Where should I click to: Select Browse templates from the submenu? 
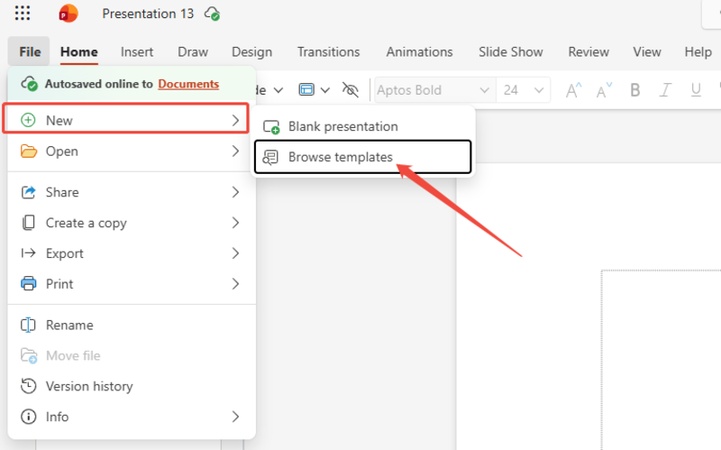coord(340,157)
